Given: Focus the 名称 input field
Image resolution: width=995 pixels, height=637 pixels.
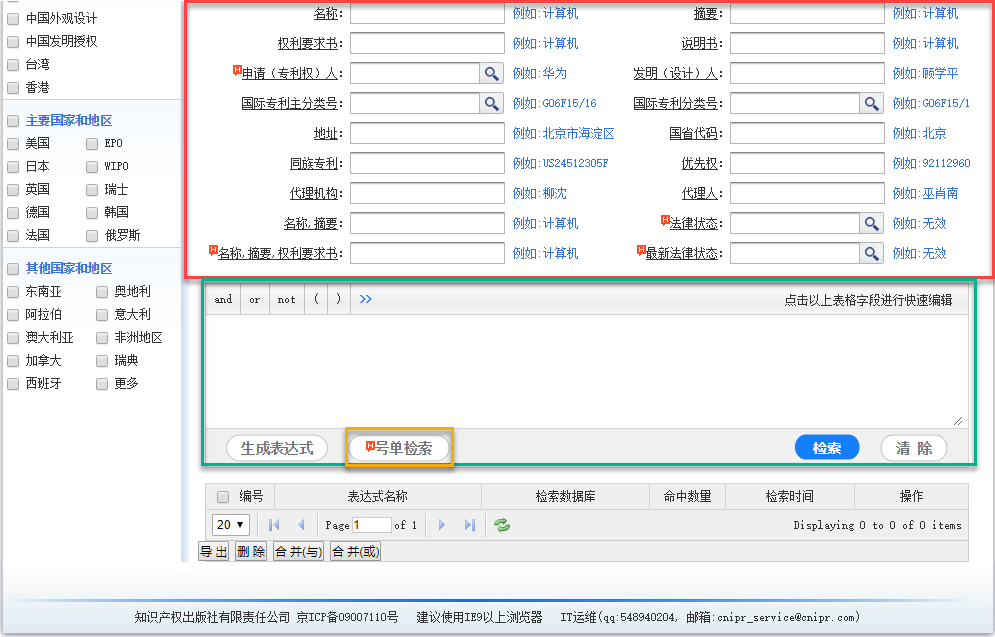Looking at the screenshot, I should coord(427,13).
